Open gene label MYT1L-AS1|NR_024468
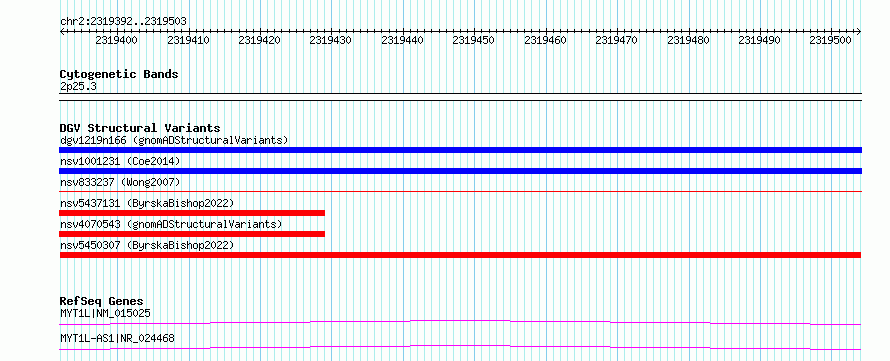 [117, 339]
